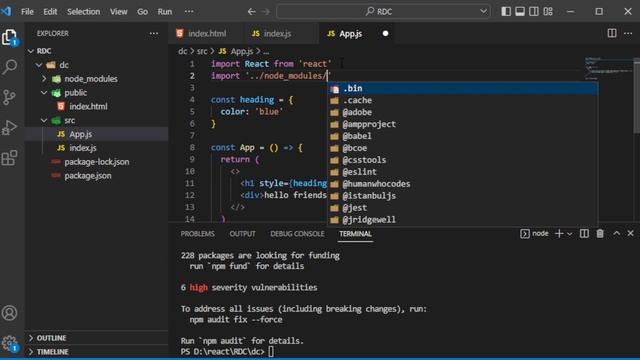640x360 pixels.
Task: Toggle the secondary side bar layout icon
Action: coord(533,11)
